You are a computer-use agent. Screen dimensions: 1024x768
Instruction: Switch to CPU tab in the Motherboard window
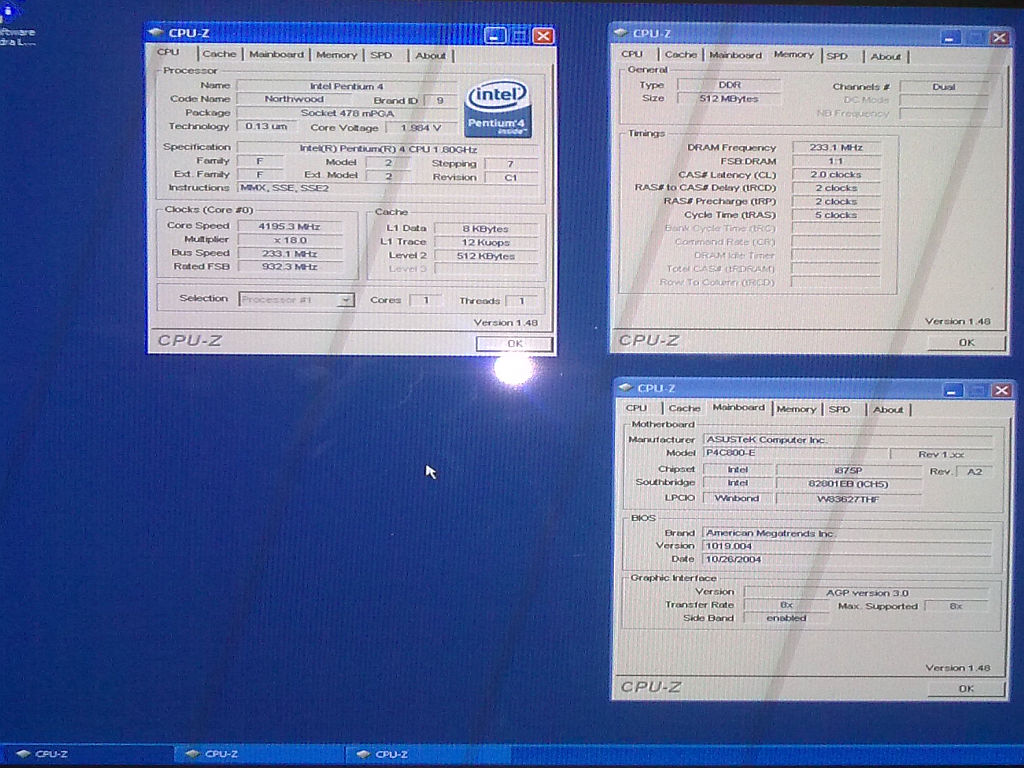tap(636, 408)
